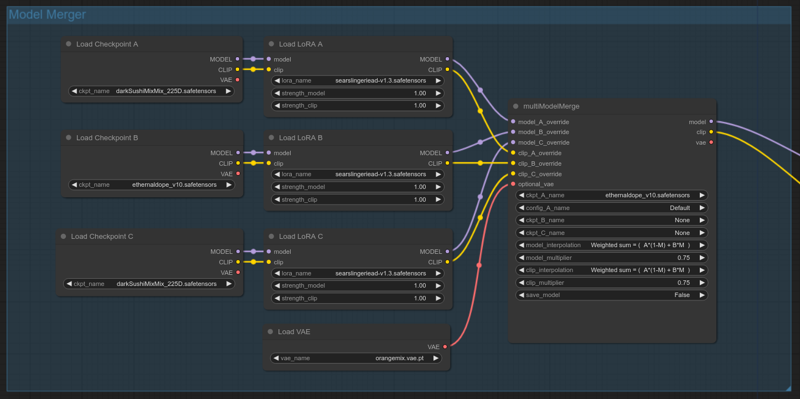Click the CLIP output socket of Load LoRA B
This screenshot has height=399, width=800.
(x=447, y=163)
